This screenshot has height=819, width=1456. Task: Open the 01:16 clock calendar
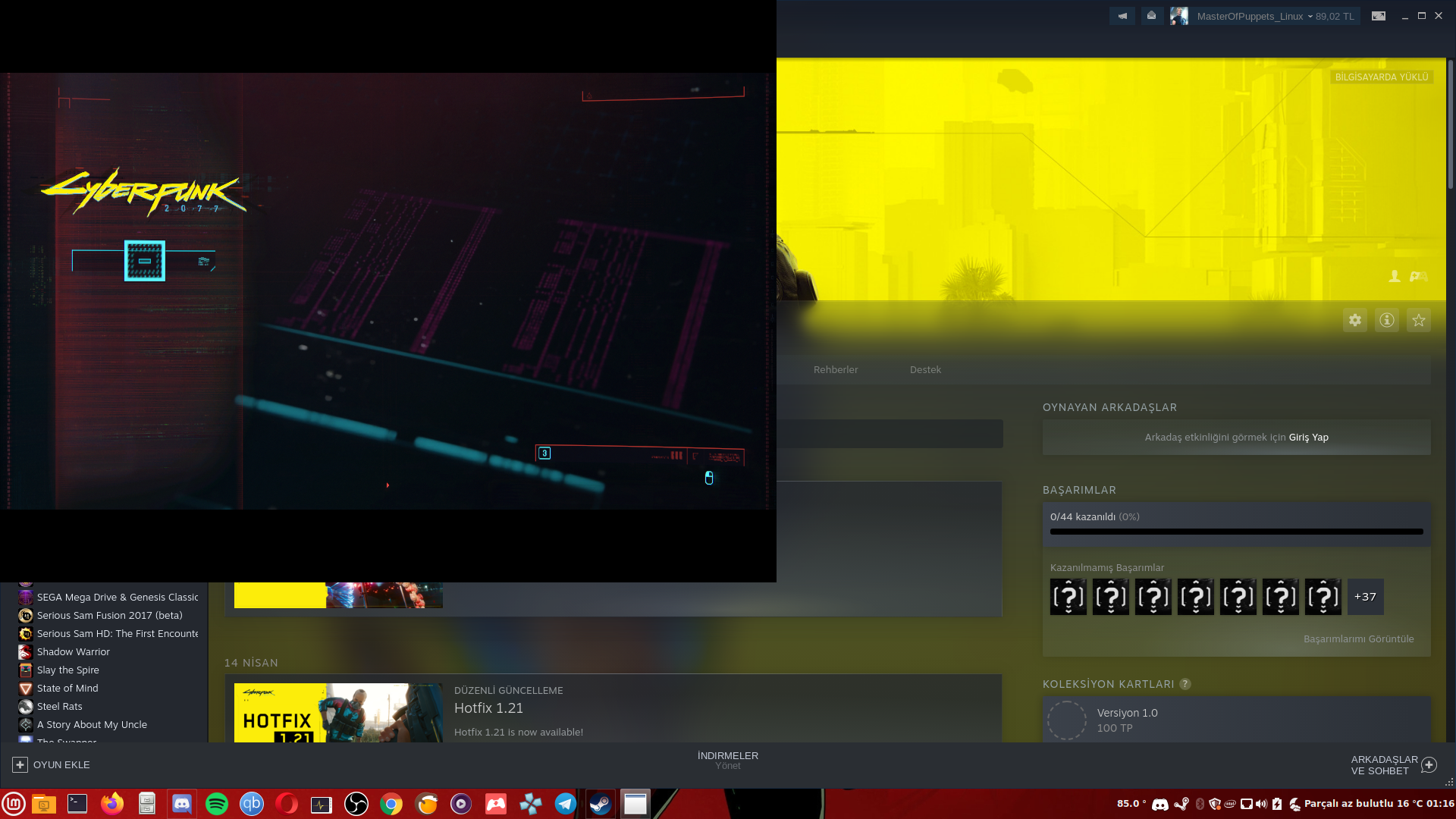(x=1440, y=804)
